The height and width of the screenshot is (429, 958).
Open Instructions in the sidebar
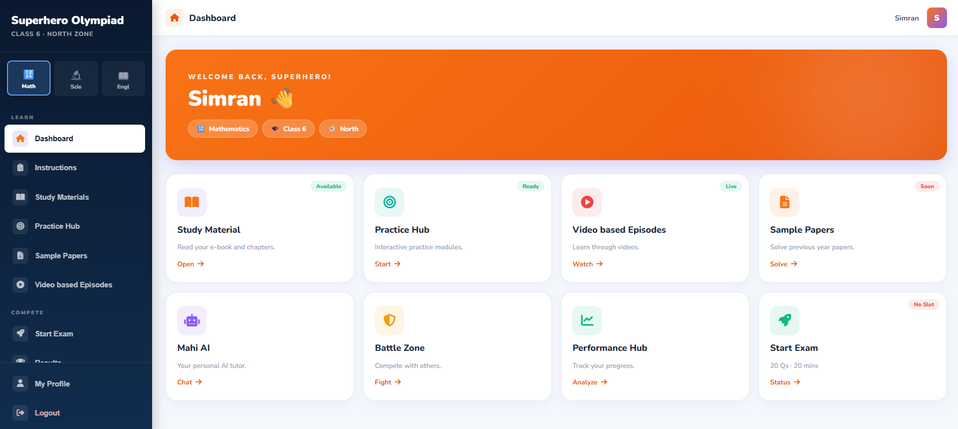coord(75,167)
